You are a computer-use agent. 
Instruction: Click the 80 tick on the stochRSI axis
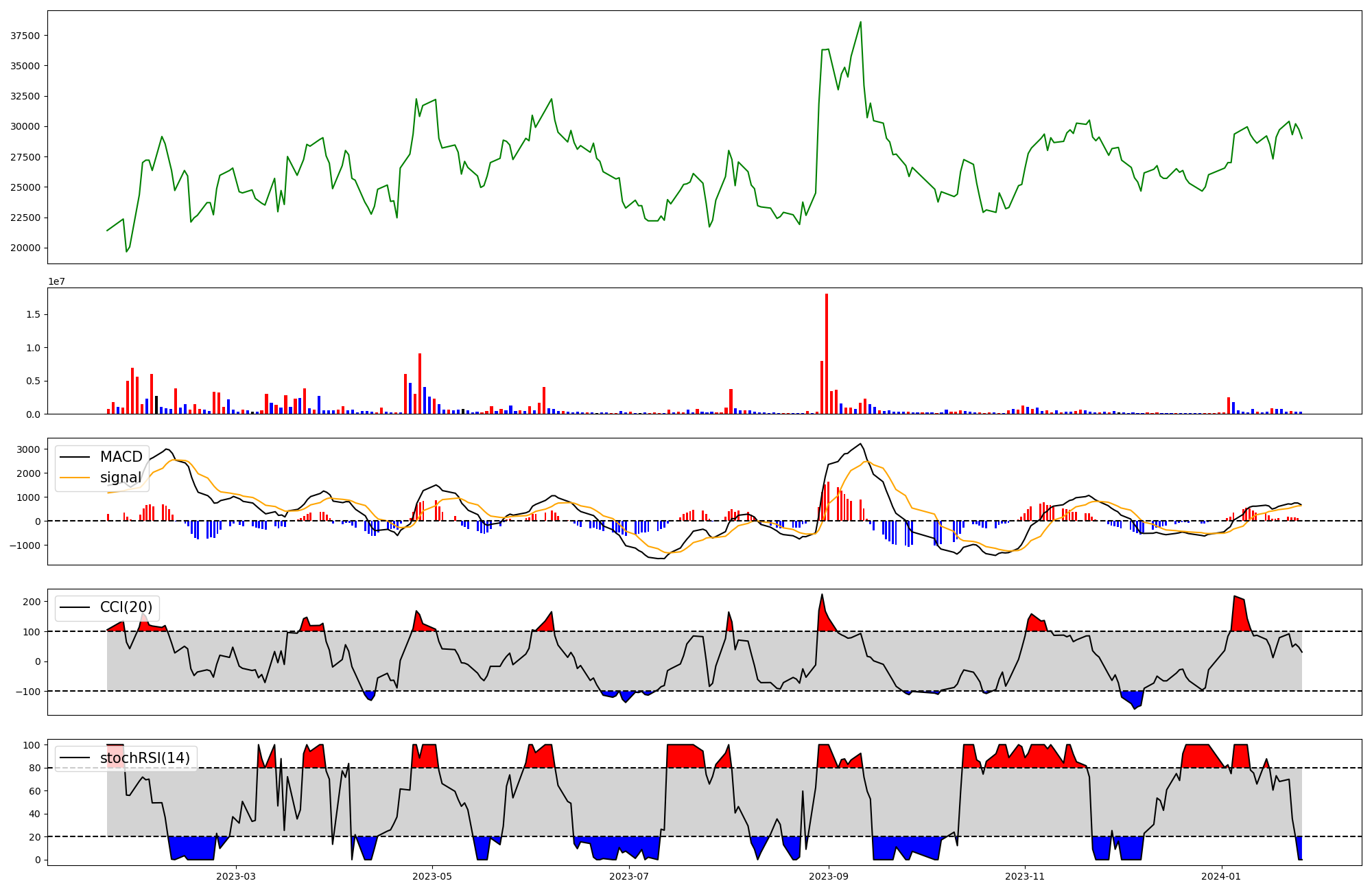click(x=34, y=768)
